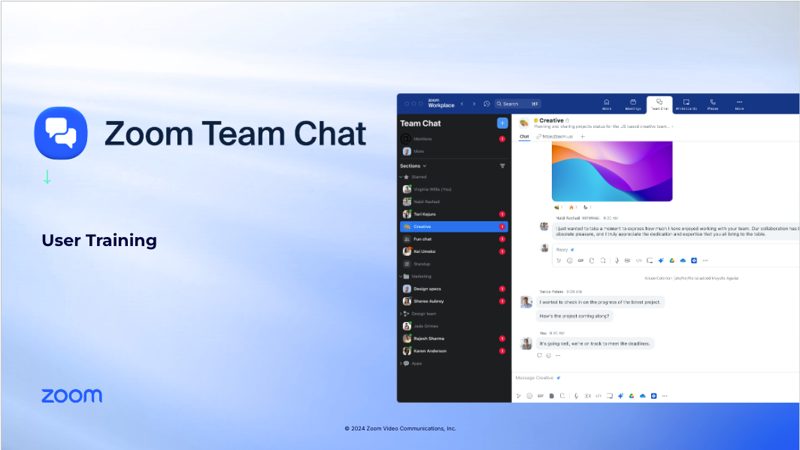Open the More row under Mentions
The width and height of the screenshot is (800, 450).
tap(454, 151)
